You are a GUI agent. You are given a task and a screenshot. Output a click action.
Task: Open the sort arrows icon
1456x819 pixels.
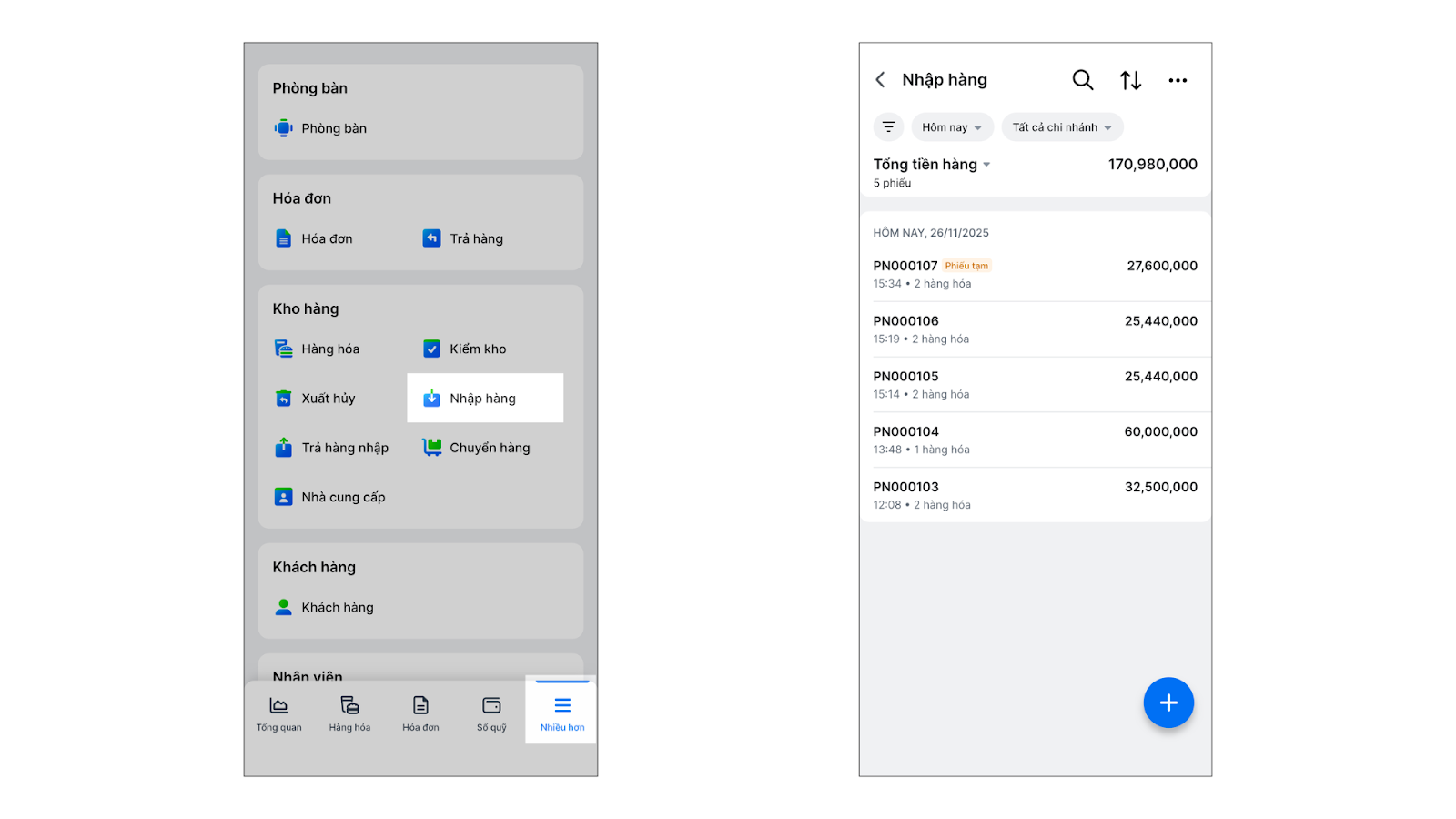tap(1130, 80)
